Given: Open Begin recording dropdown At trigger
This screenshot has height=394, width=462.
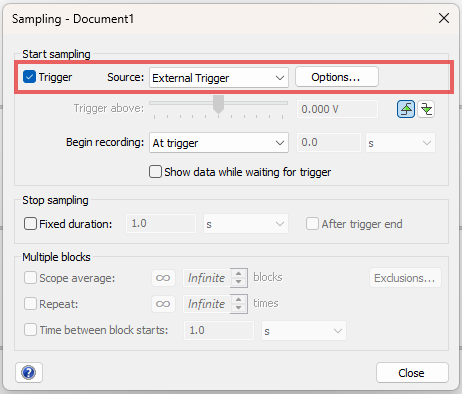Looking at the screenshot, I should coord(219,143).
